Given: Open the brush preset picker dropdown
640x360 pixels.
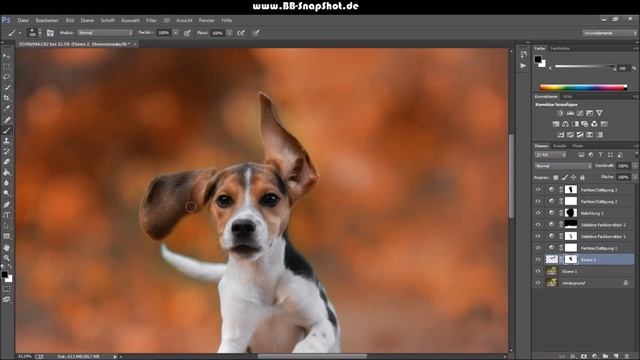Looking at the screenshot, I should [40, 33].
